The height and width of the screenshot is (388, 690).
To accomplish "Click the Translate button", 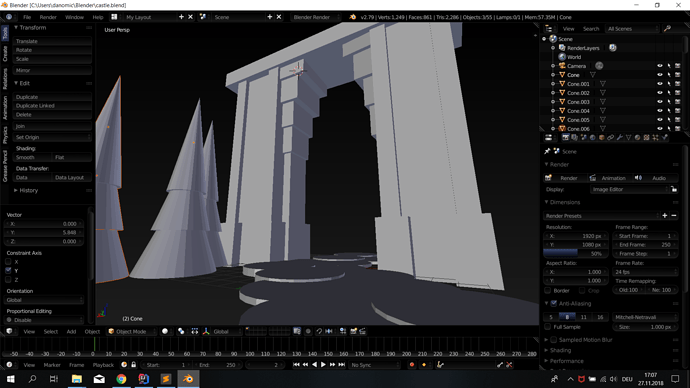I will (x=52, y=41).
